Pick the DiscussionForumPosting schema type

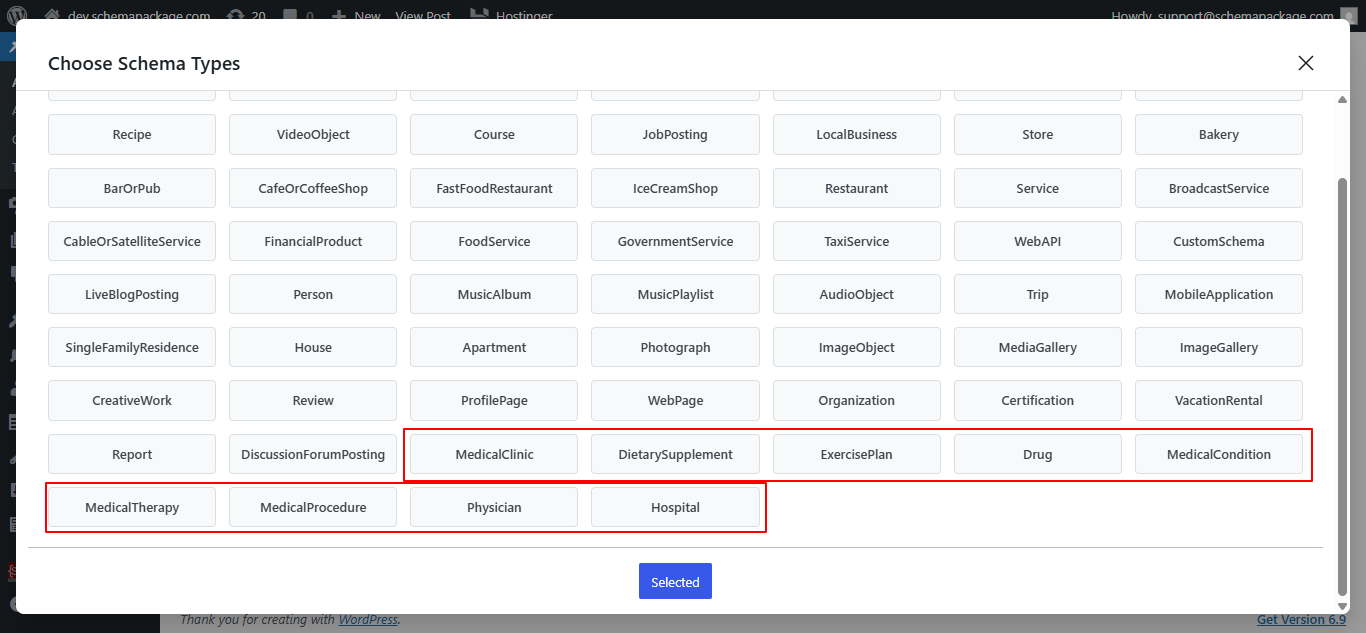(x=313, y=454)
